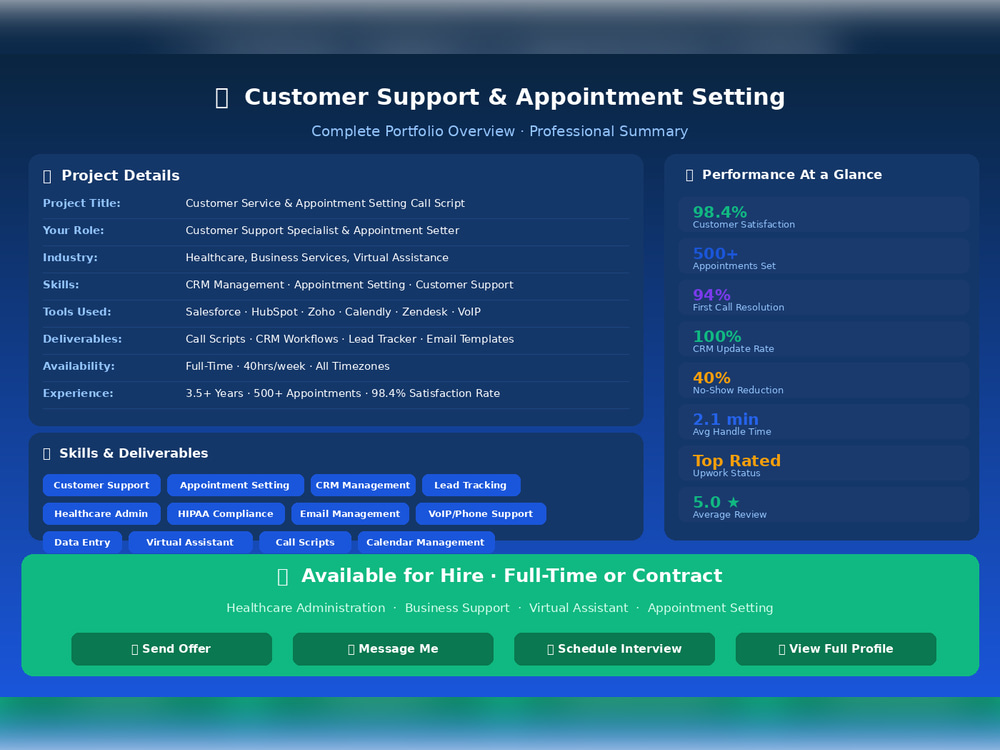Screen dimensions: 1000x750
Task: Click the Customer Support & Appointment Setting heading
Action: tap(515, 97)
